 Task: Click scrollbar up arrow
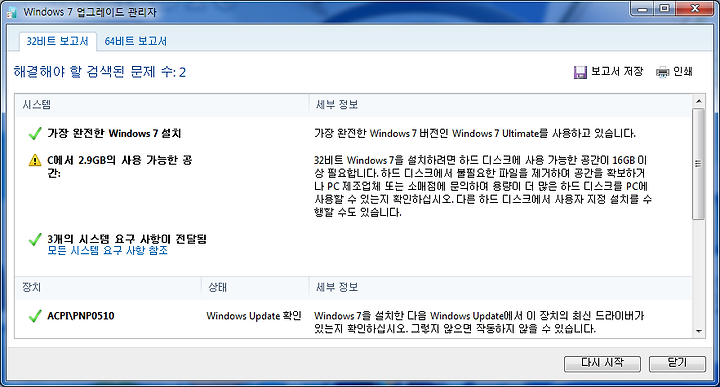(x=698, y=101)
